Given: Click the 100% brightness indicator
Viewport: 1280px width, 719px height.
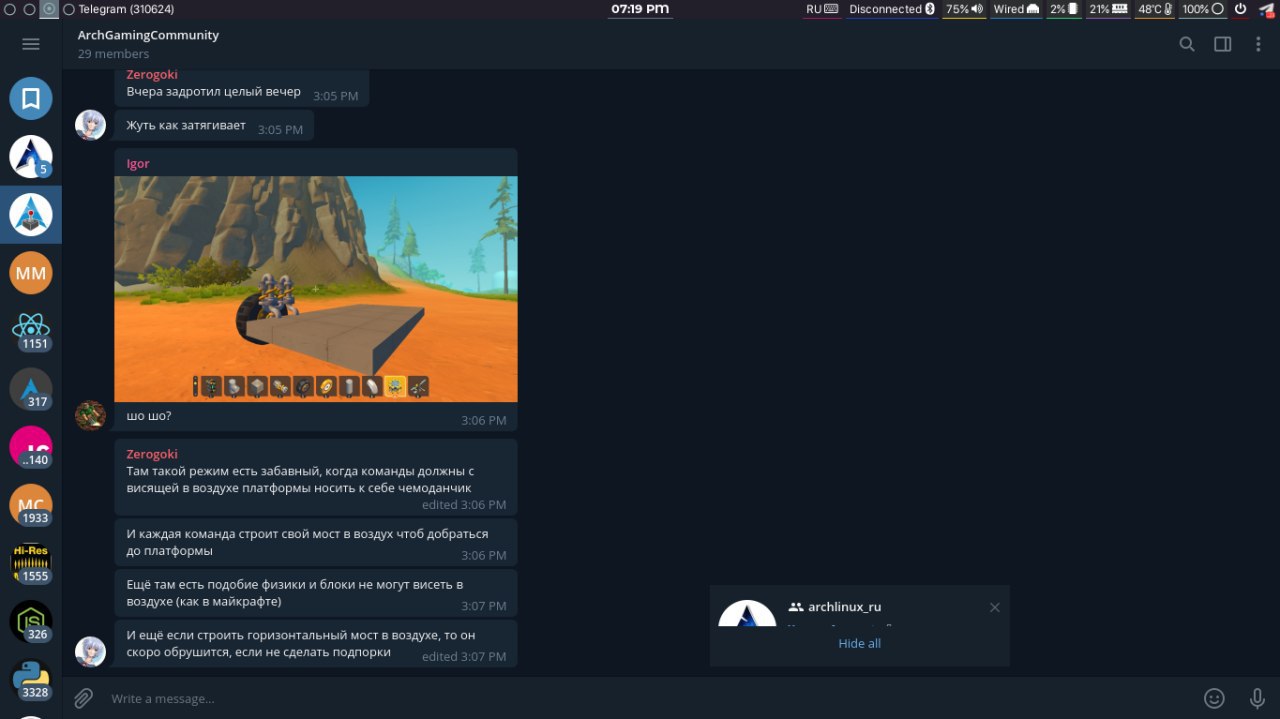Looking at the screenshot, I should (x=1203, y=9).
